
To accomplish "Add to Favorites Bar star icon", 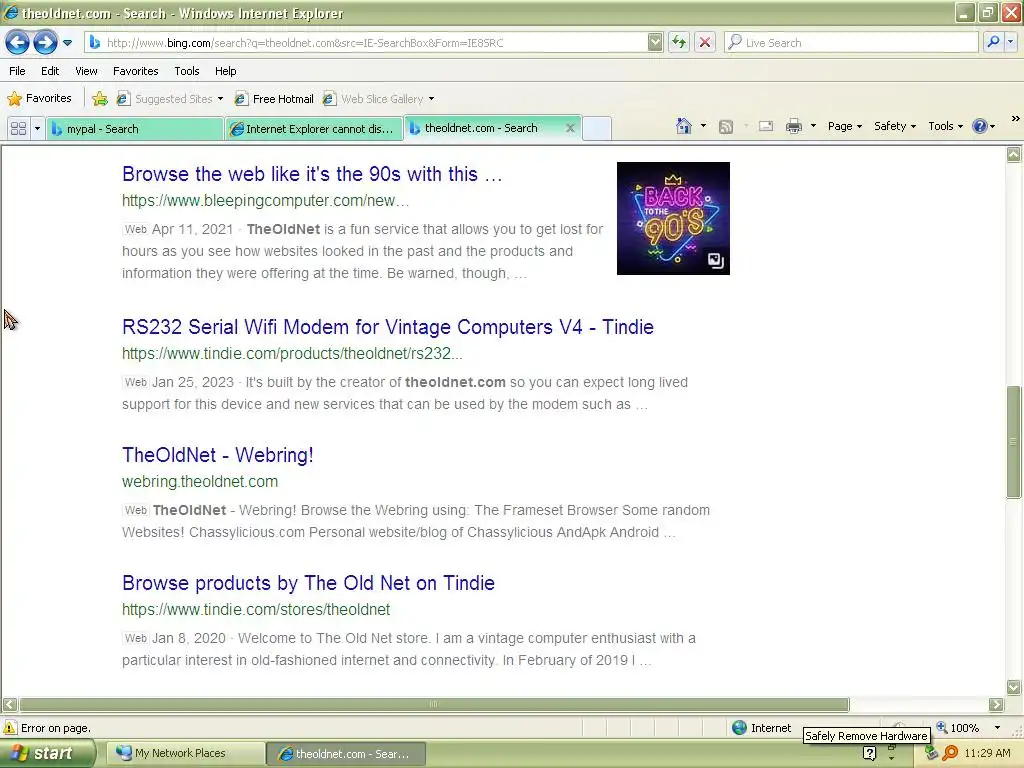I will pos(100,99).
